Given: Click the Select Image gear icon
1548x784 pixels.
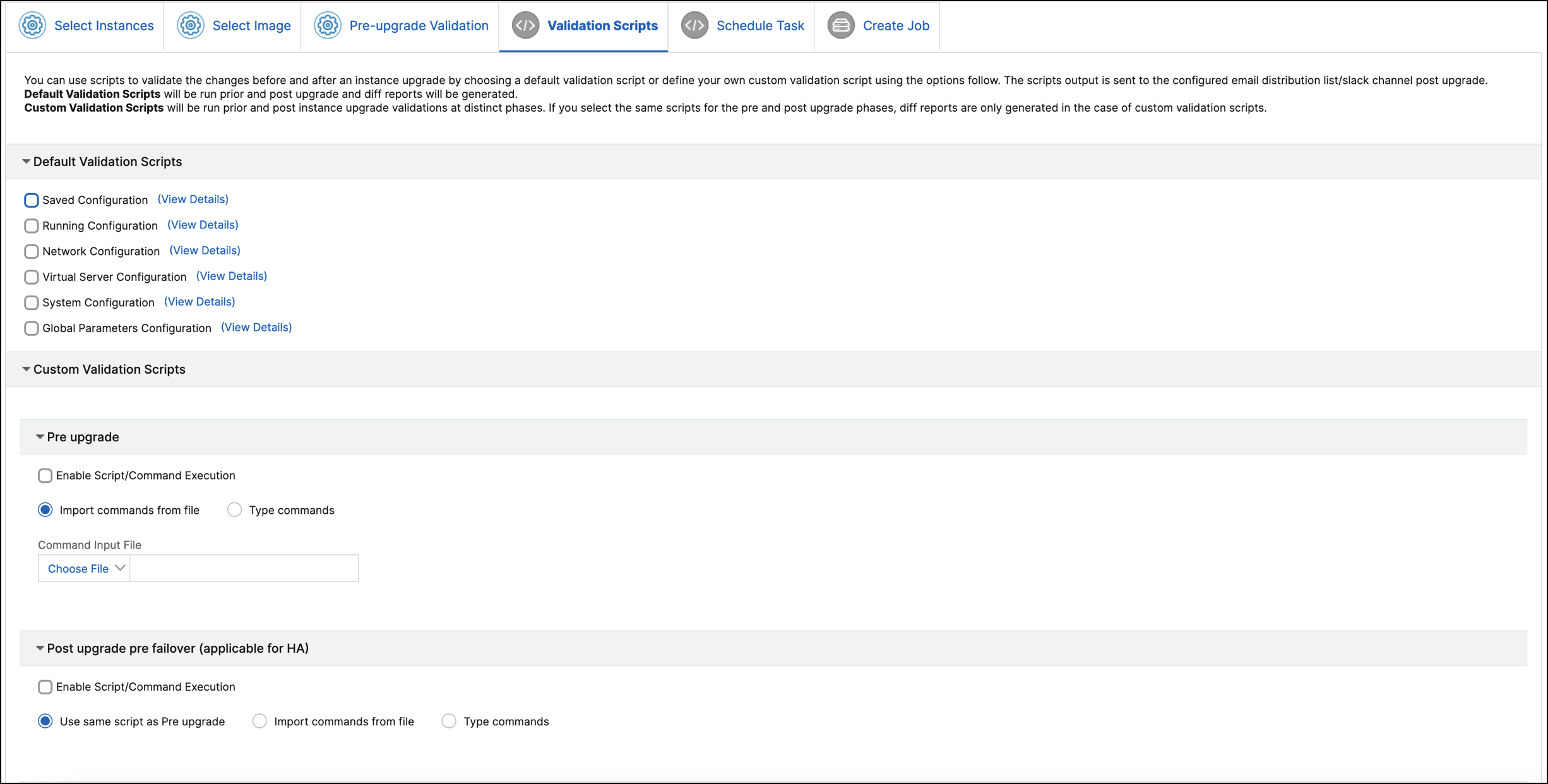Looking at the screenshot, I should pos(190,25).
